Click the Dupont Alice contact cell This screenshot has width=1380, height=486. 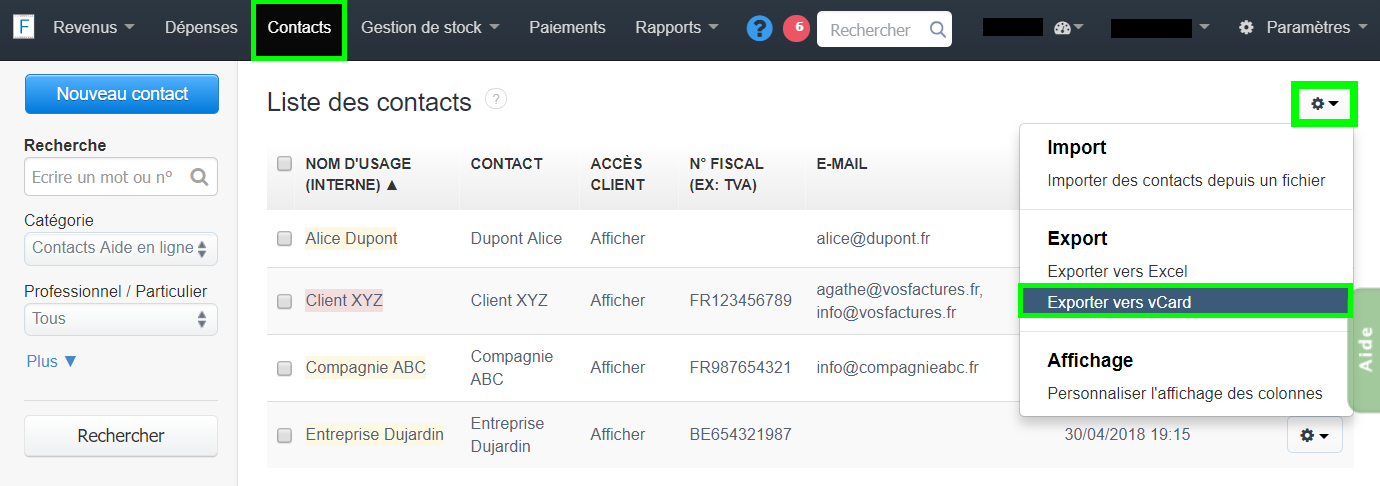coord(517,238)
